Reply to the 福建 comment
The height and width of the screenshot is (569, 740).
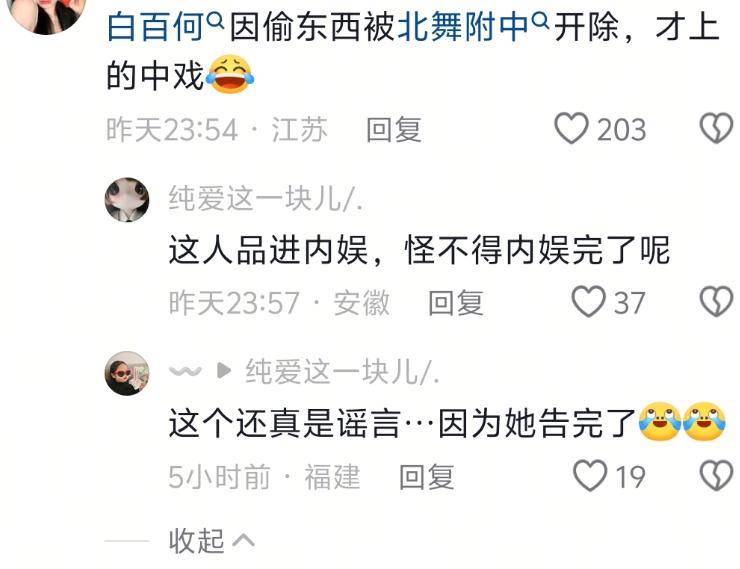point(427,477)
